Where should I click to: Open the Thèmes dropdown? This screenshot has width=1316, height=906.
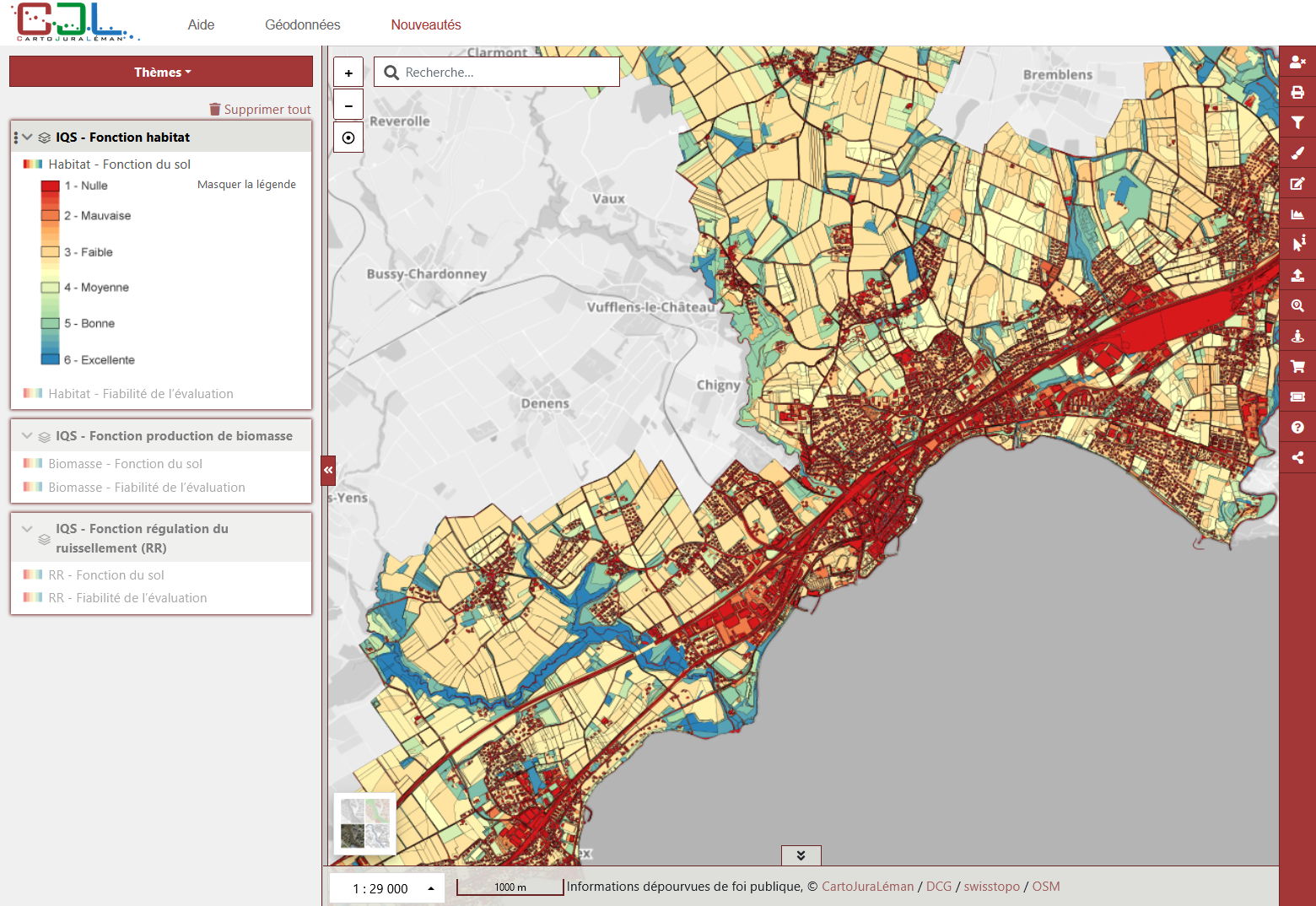tap(161, 72)
